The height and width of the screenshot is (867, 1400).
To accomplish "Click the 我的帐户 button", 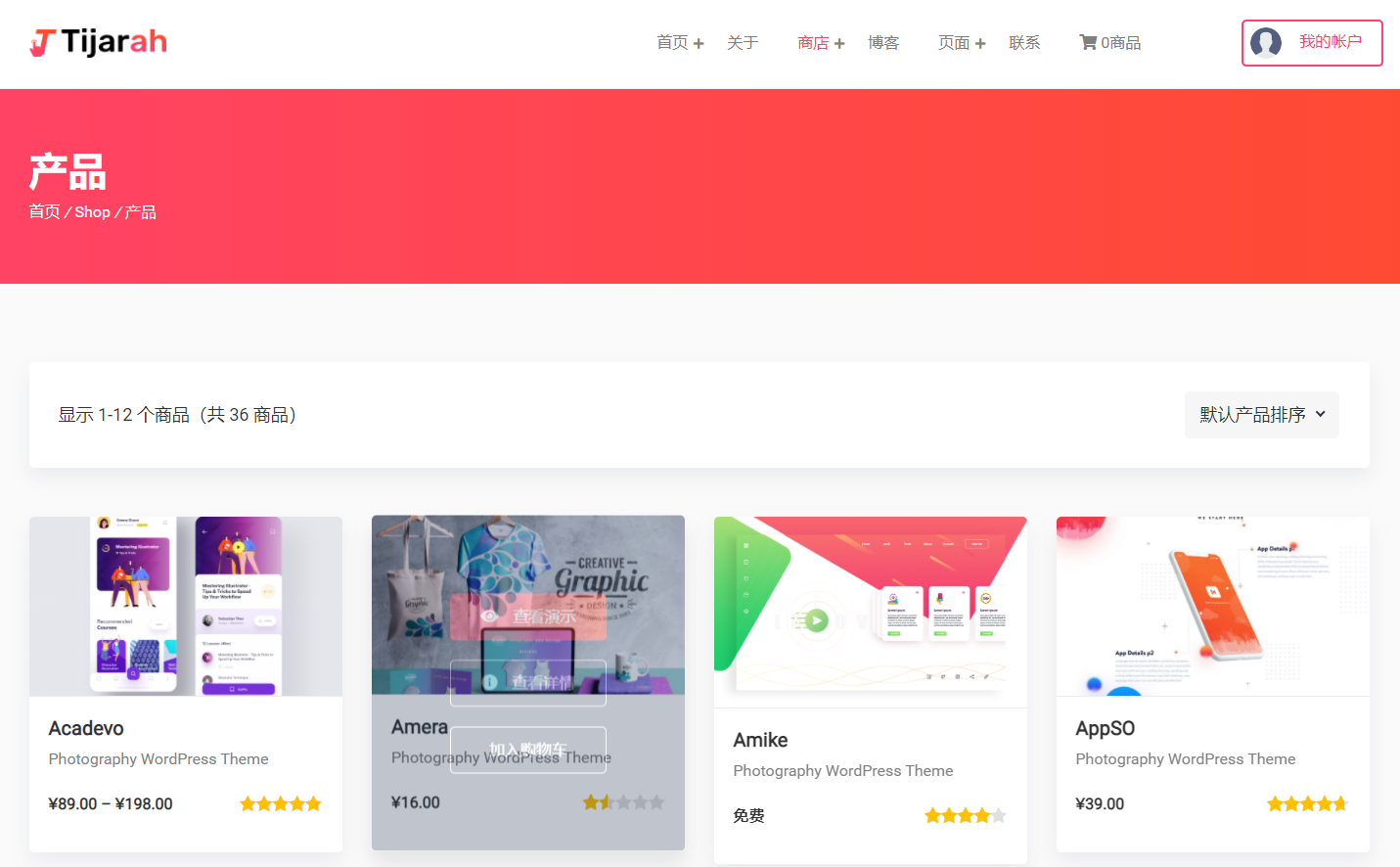I will coord(1312,43).
